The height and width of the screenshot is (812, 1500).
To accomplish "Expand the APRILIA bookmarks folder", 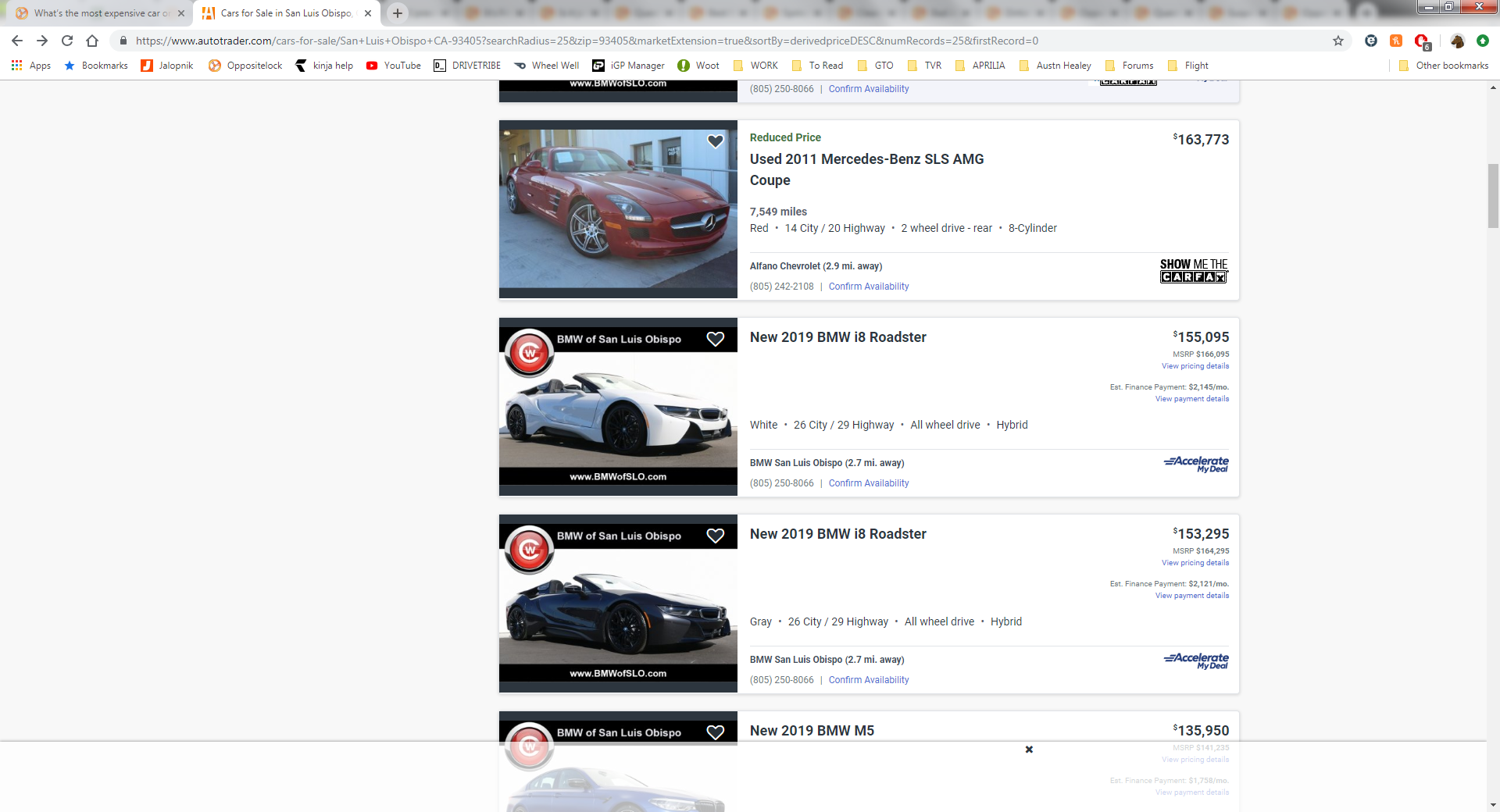I will click(980, 66).
